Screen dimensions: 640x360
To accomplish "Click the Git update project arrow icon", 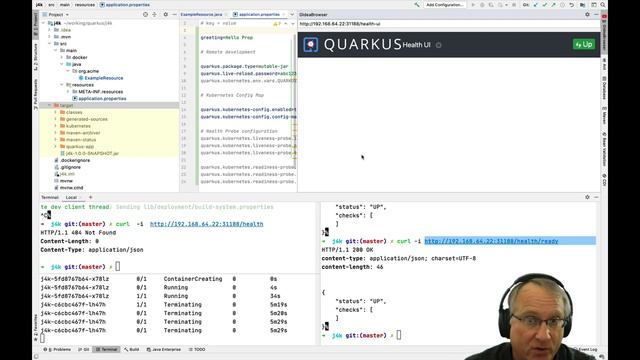I will pyautogui.click(x=536, y=5).
